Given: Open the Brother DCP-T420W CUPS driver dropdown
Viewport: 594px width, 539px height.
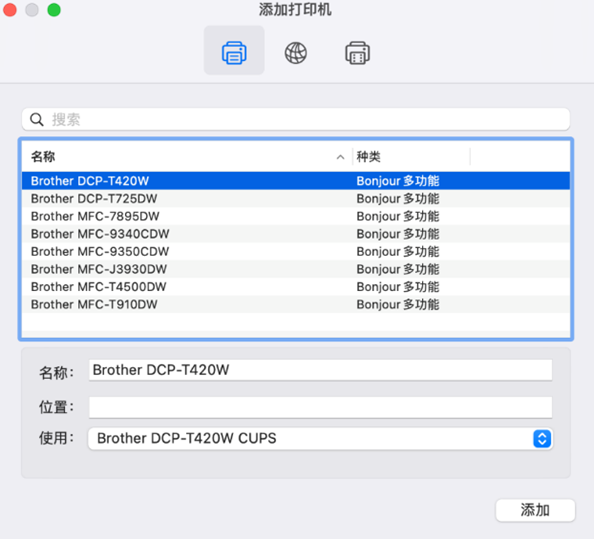Looking at the screenshot, I should tap(320, 439).
